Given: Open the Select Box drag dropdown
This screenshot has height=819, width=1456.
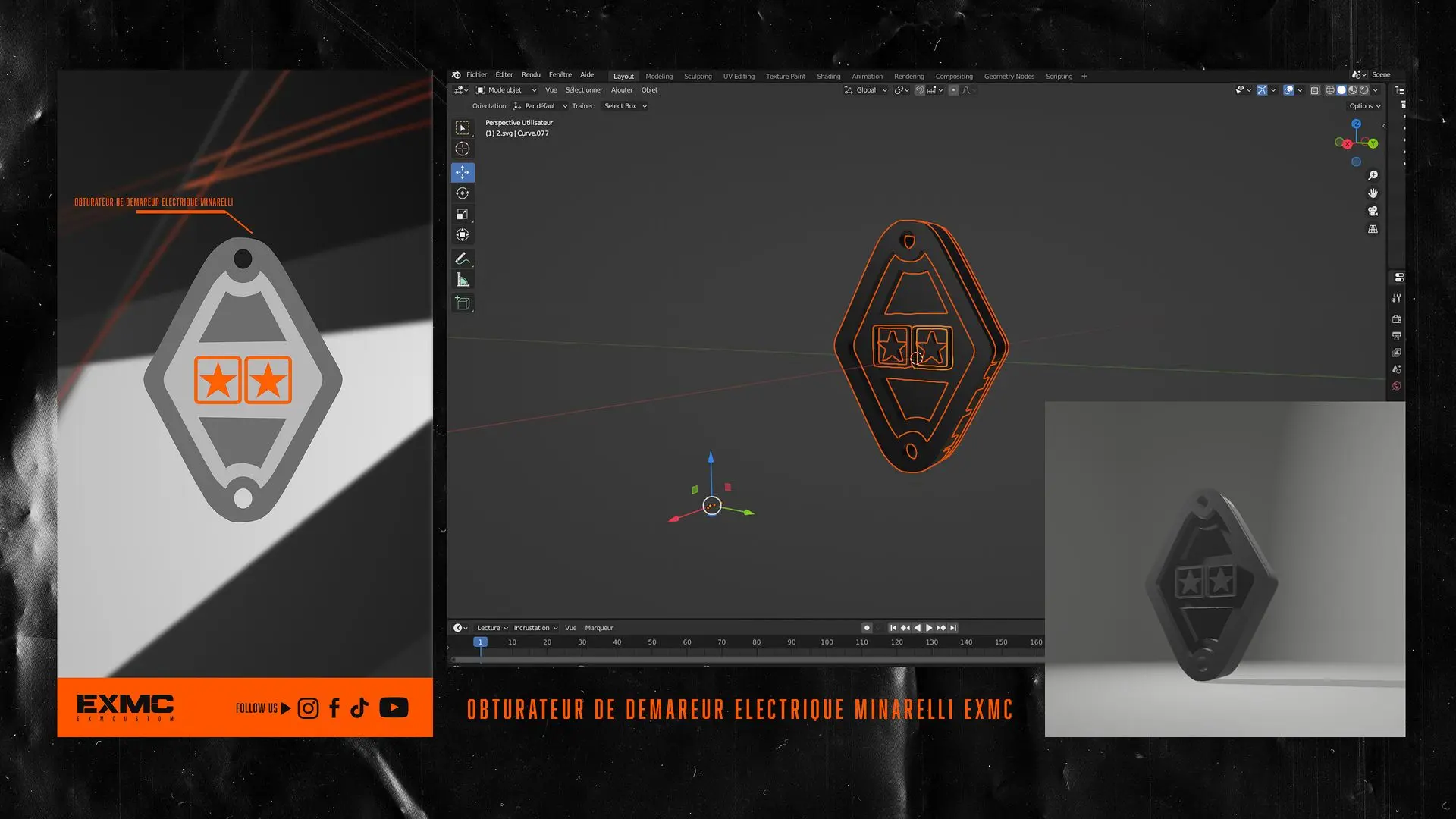Looking at the screenshot, I should point(625,106).
